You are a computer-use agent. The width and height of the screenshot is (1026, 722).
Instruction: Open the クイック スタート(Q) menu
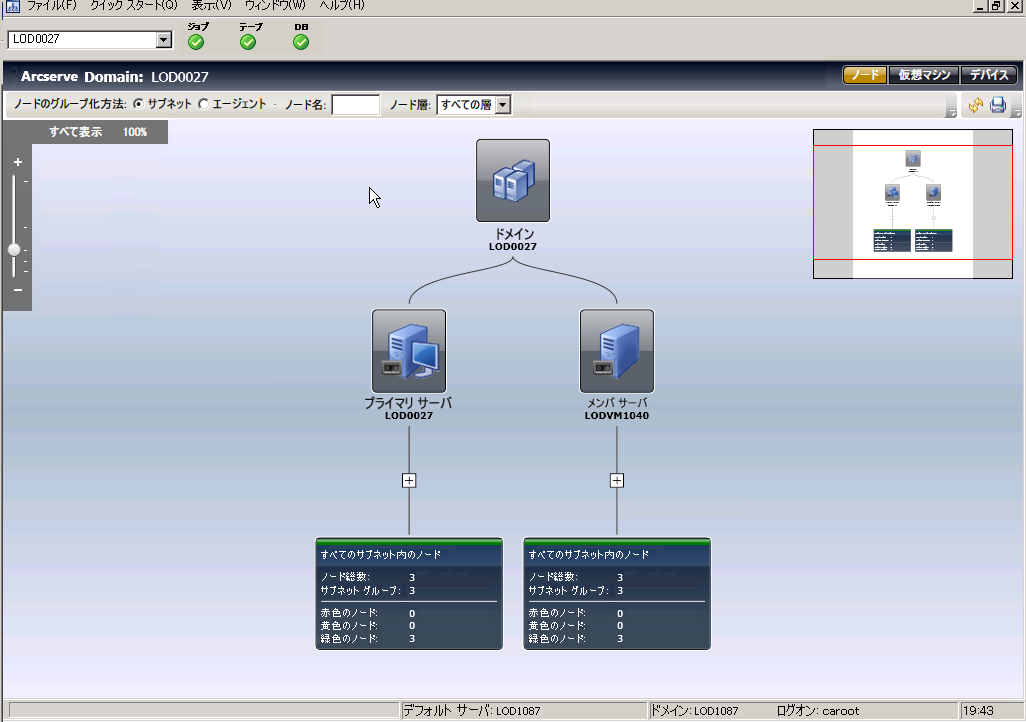pos(134,5)
